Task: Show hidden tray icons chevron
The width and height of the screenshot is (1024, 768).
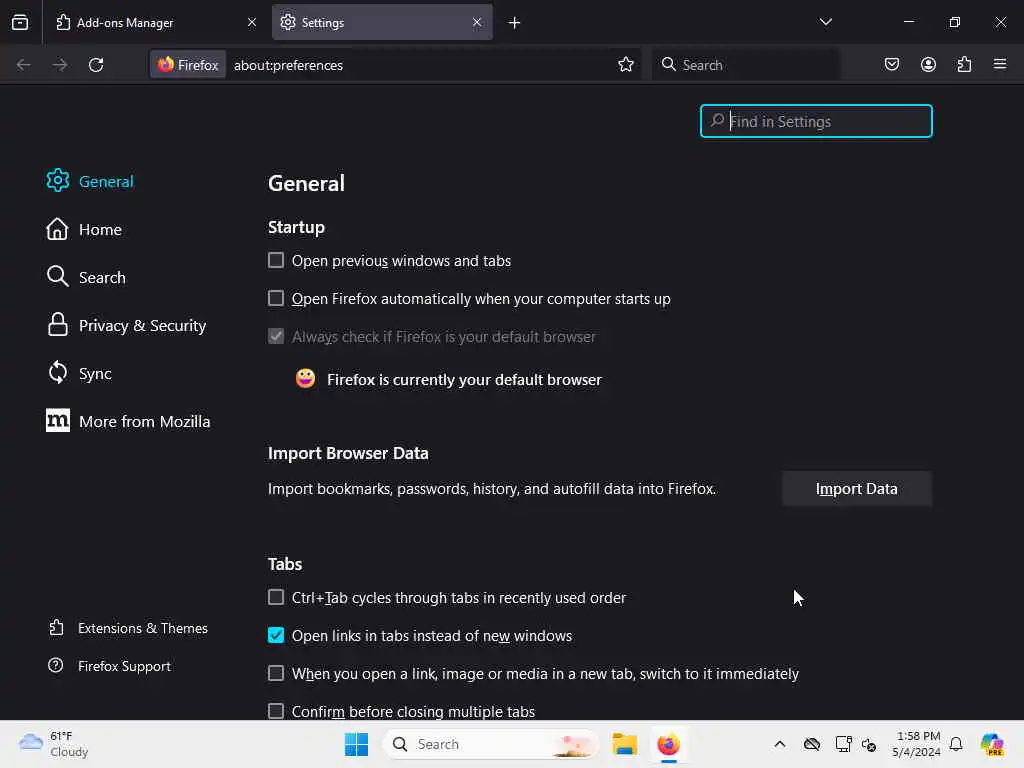Action: [x=780, y=744]
